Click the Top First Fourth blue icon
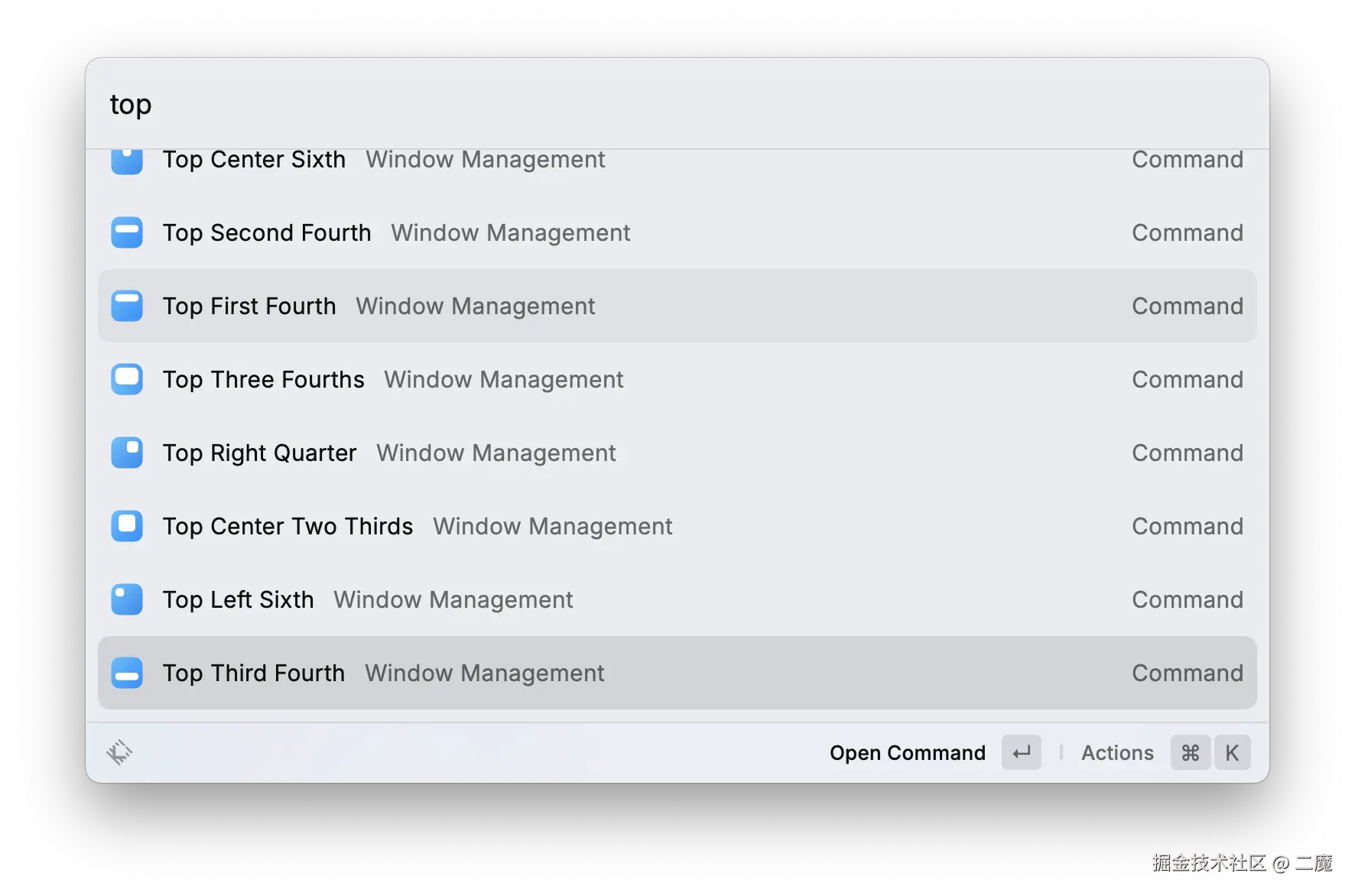 pos(126,306)
